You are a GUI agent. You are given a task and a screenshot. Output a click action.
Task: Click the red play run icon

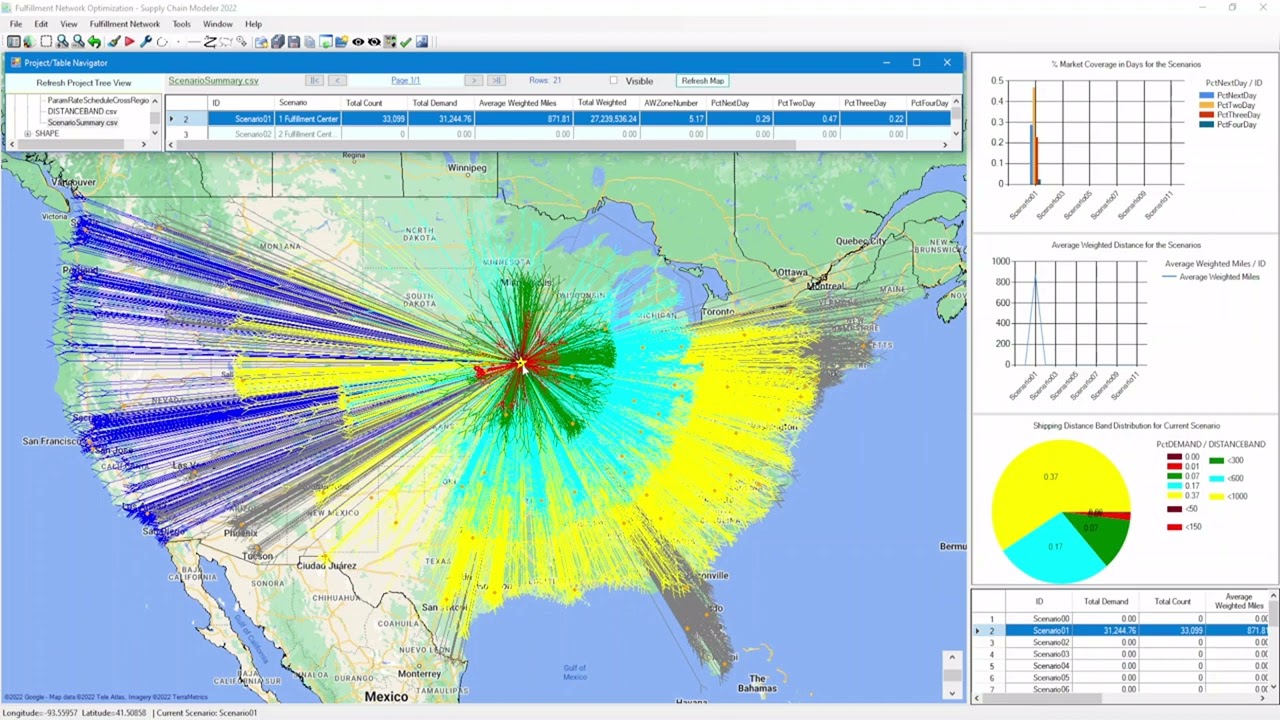[x=130, y=42]
